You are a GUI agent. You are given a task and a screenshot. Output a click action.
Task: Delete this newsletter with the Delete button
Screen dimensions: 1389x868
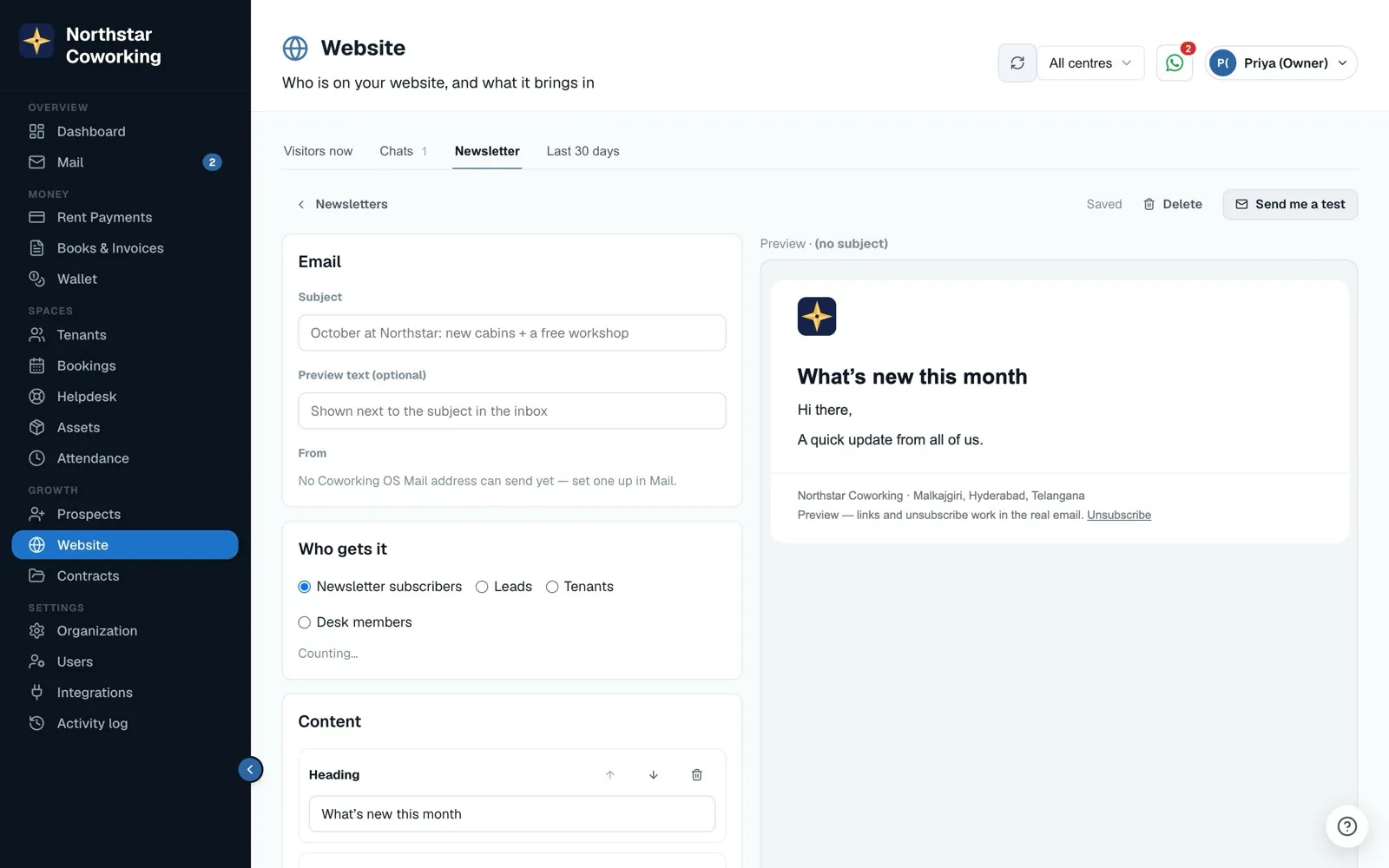pyautogui.click(x=1173, y=205)
